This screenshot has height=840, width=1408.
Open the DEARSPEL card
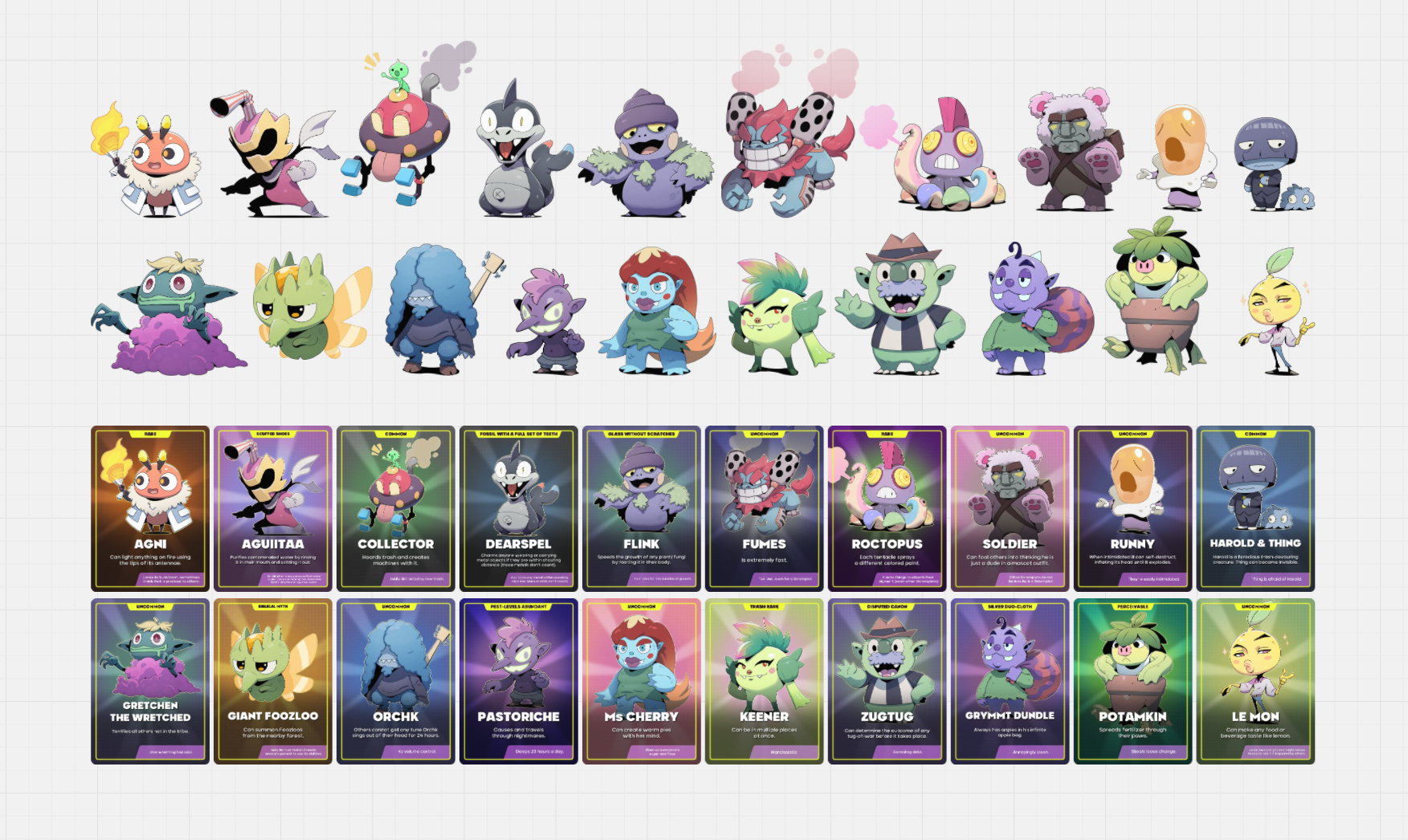pos(519,508)
